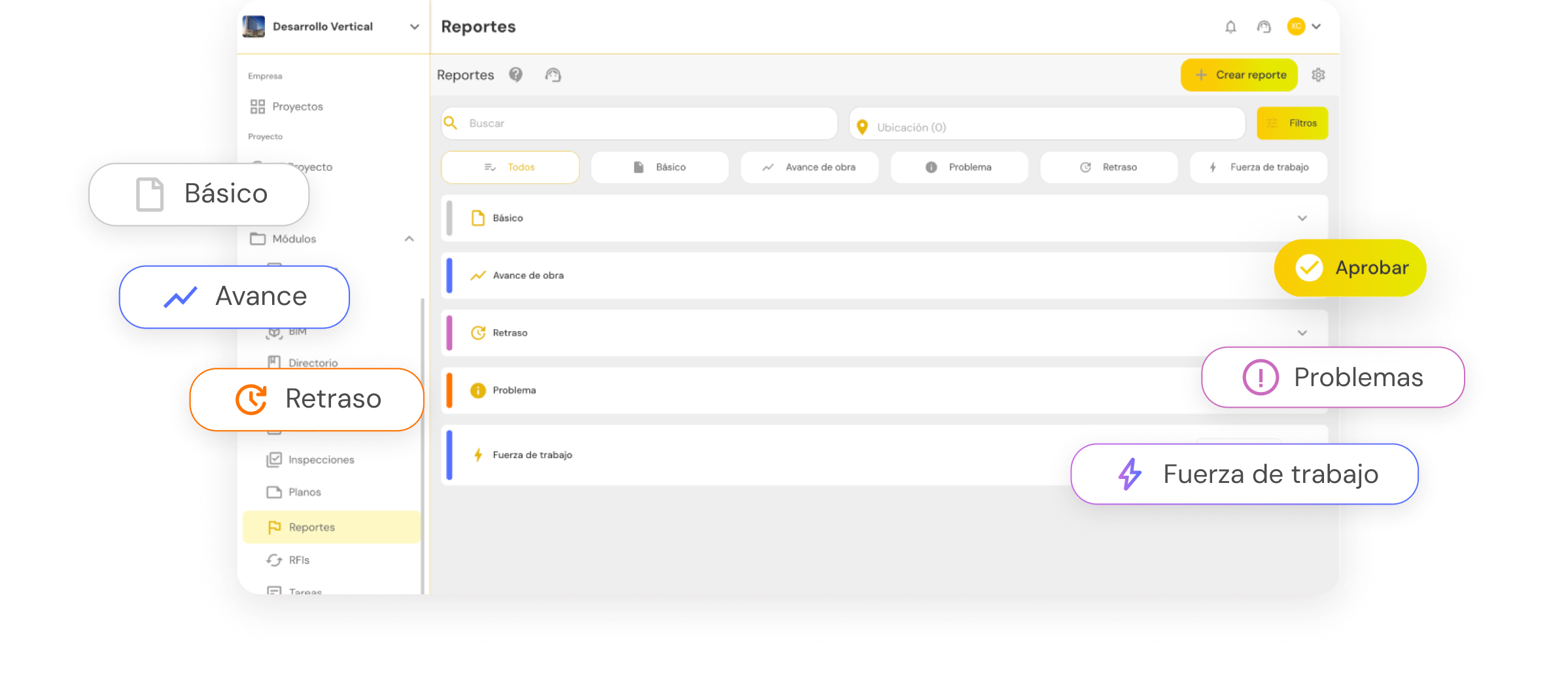Screen dimensions: 1568x693
Task: Click the Fuerza de trabajo row bolt icon
Action: click(x=478, y=455)
